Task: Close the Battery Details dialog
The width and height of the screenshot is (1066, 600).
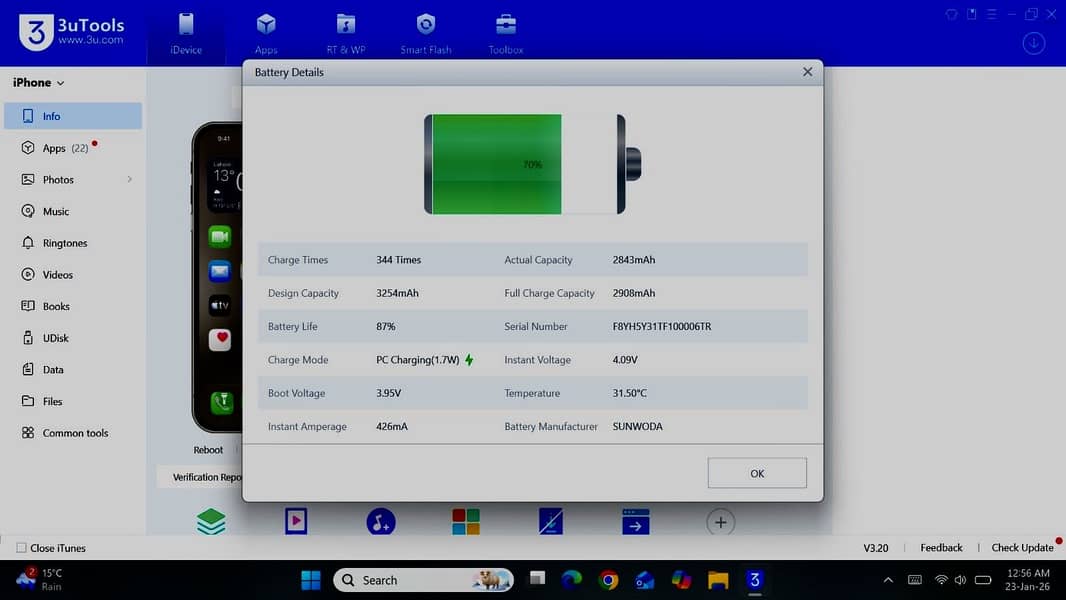Action: 807,72
